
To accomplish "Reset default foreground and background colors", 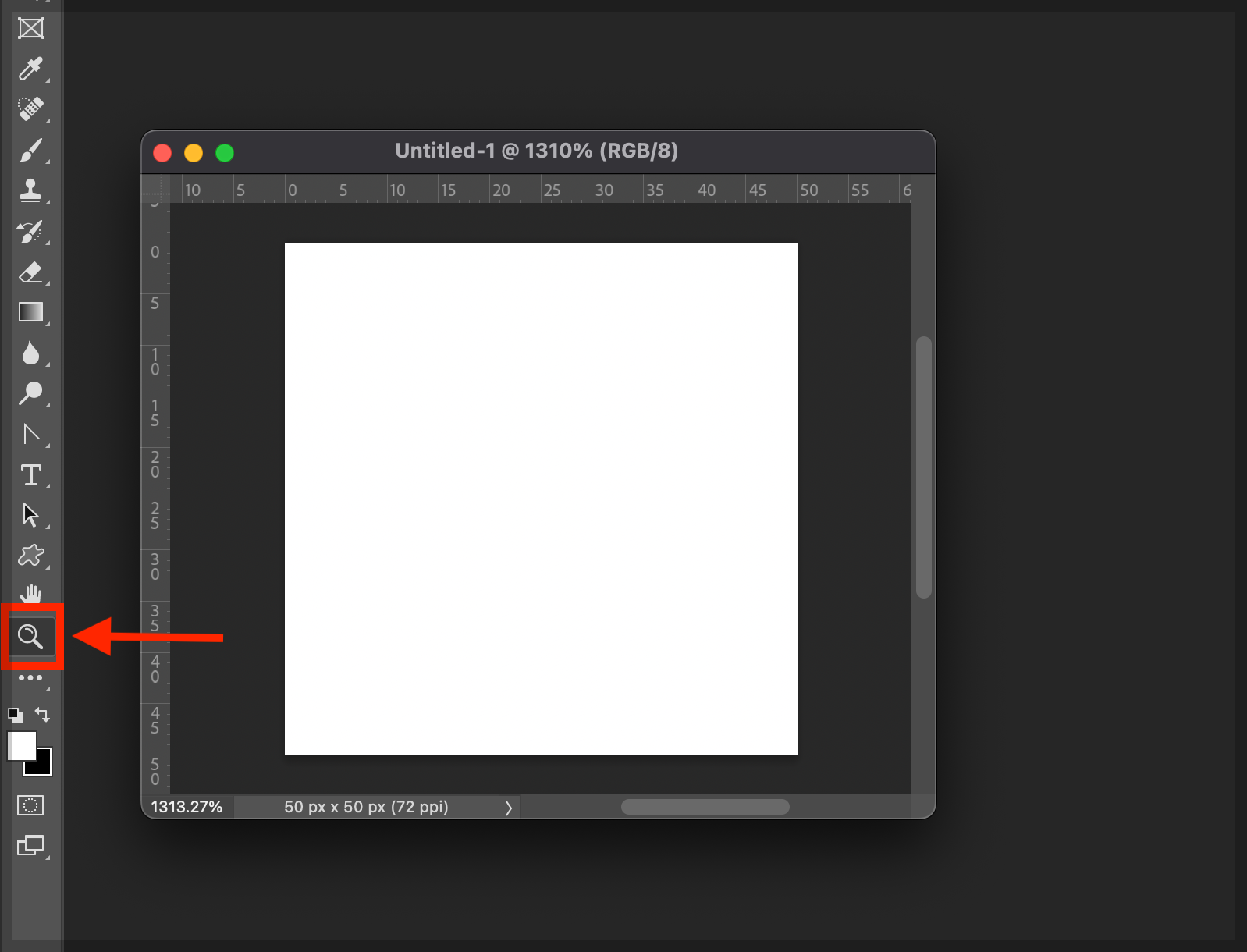I will click(x=16, y=715).
